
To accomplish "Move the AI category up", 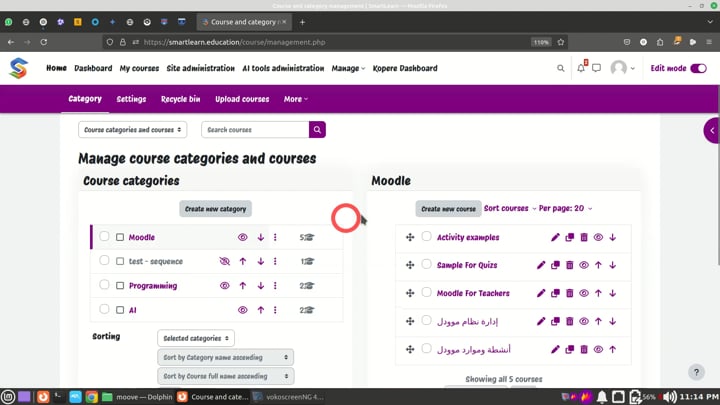I will pos(261,310).
